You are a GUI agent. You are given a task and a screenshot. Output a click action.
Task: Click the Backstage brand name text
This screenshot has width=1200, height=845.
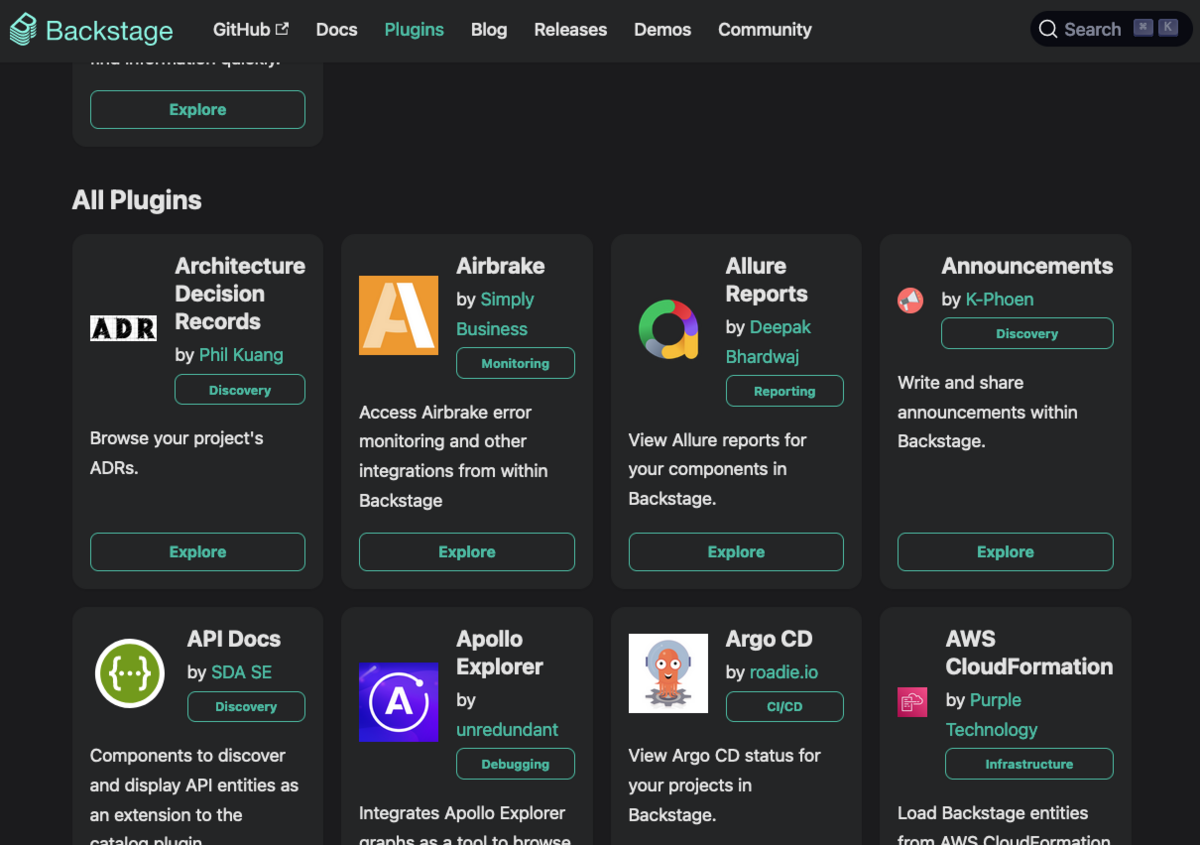click(x=109, y=31)
